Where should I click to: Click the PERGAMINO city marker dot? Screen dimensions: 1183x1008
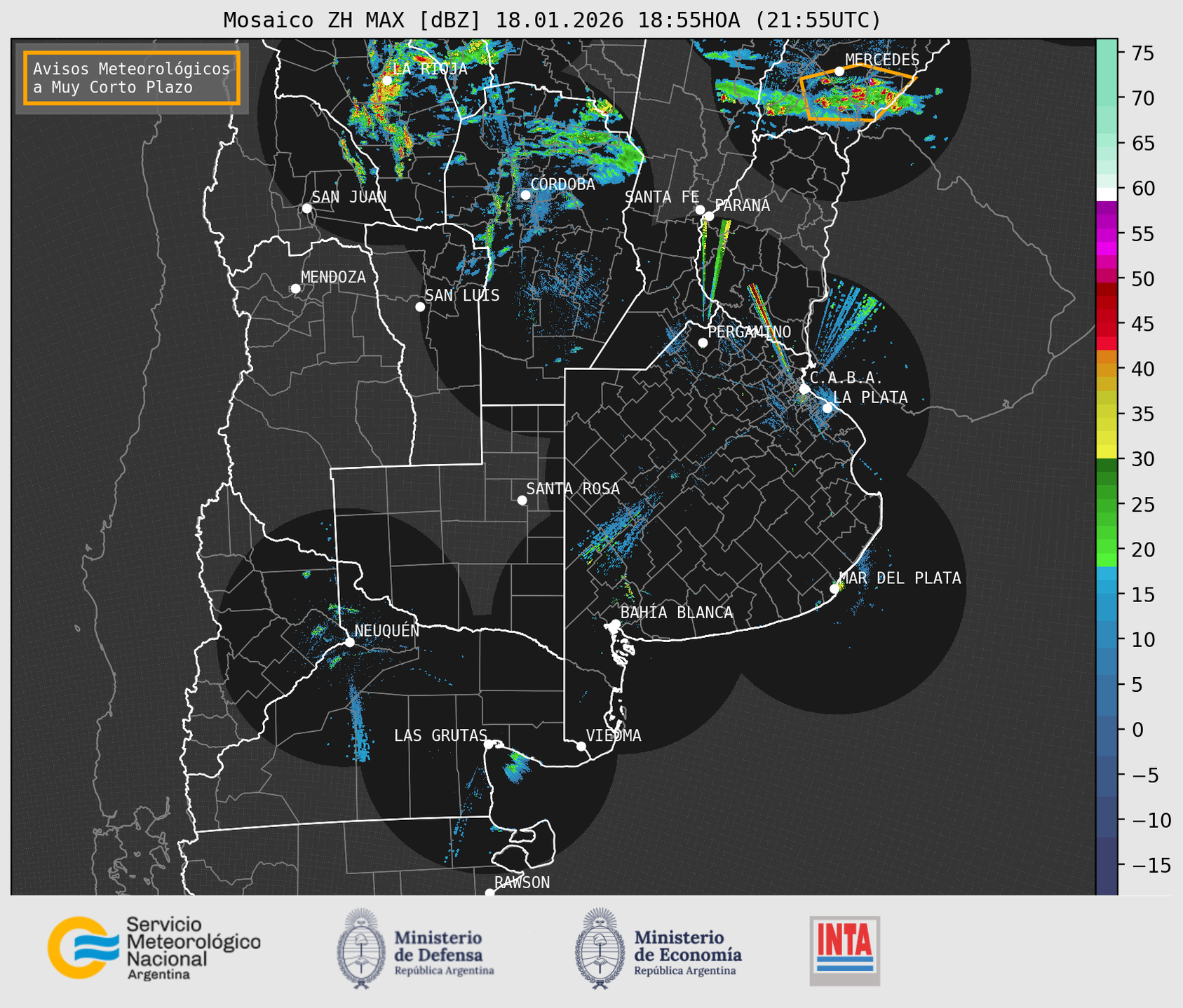click(x=703, y=343)
